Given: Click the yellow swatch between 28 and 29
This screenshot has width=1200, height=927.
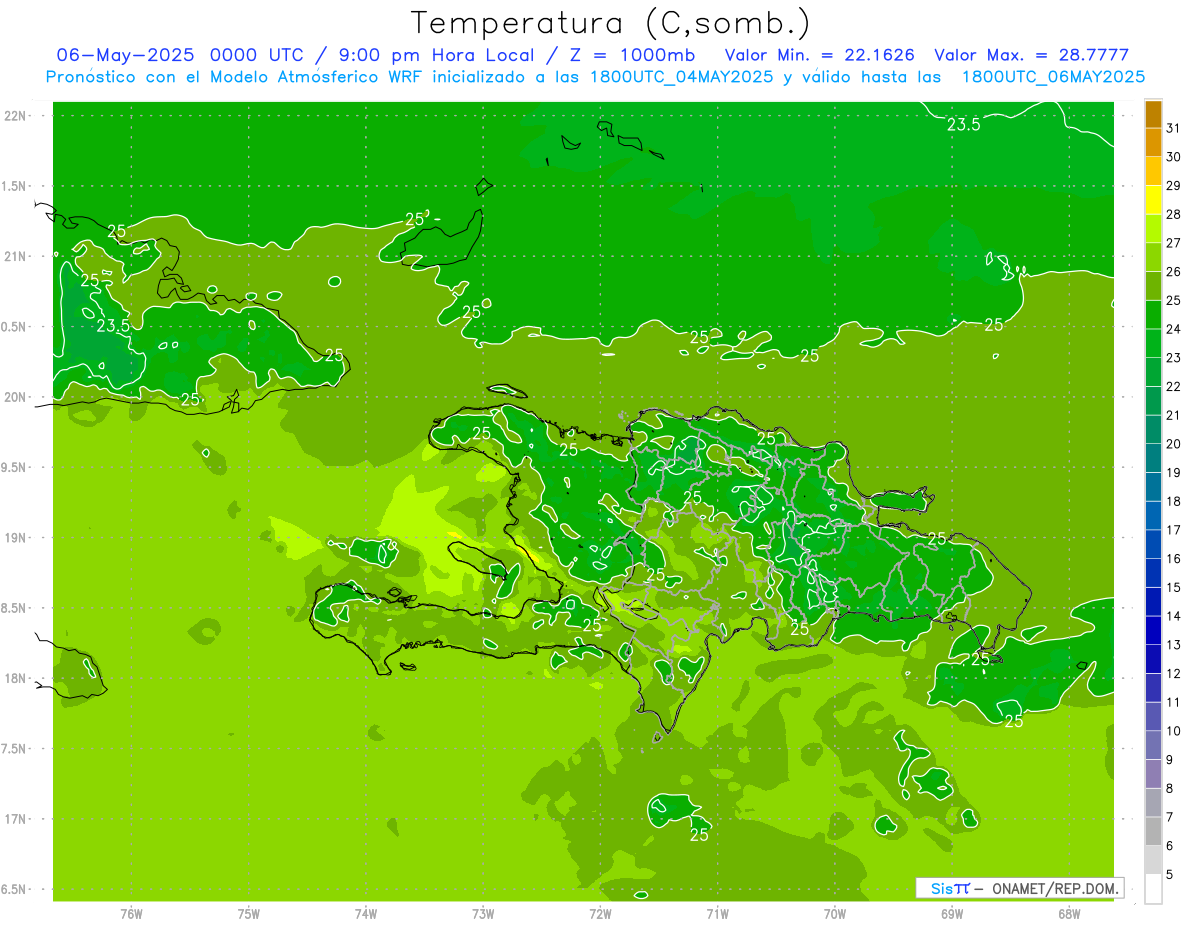Looking at the screenshot, I should [1153, 200].
